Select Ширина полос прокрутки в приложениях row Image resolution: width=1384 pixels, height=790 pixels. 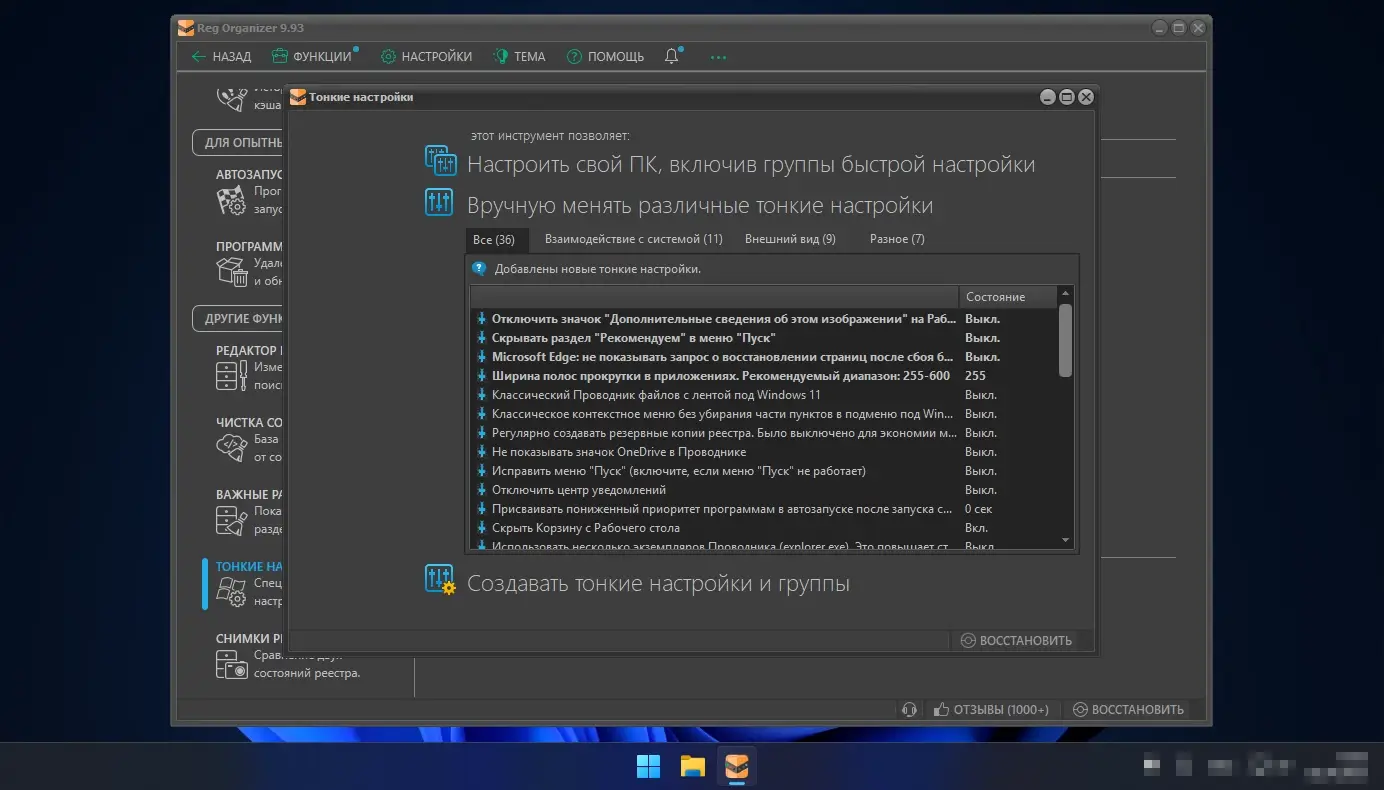764,376
